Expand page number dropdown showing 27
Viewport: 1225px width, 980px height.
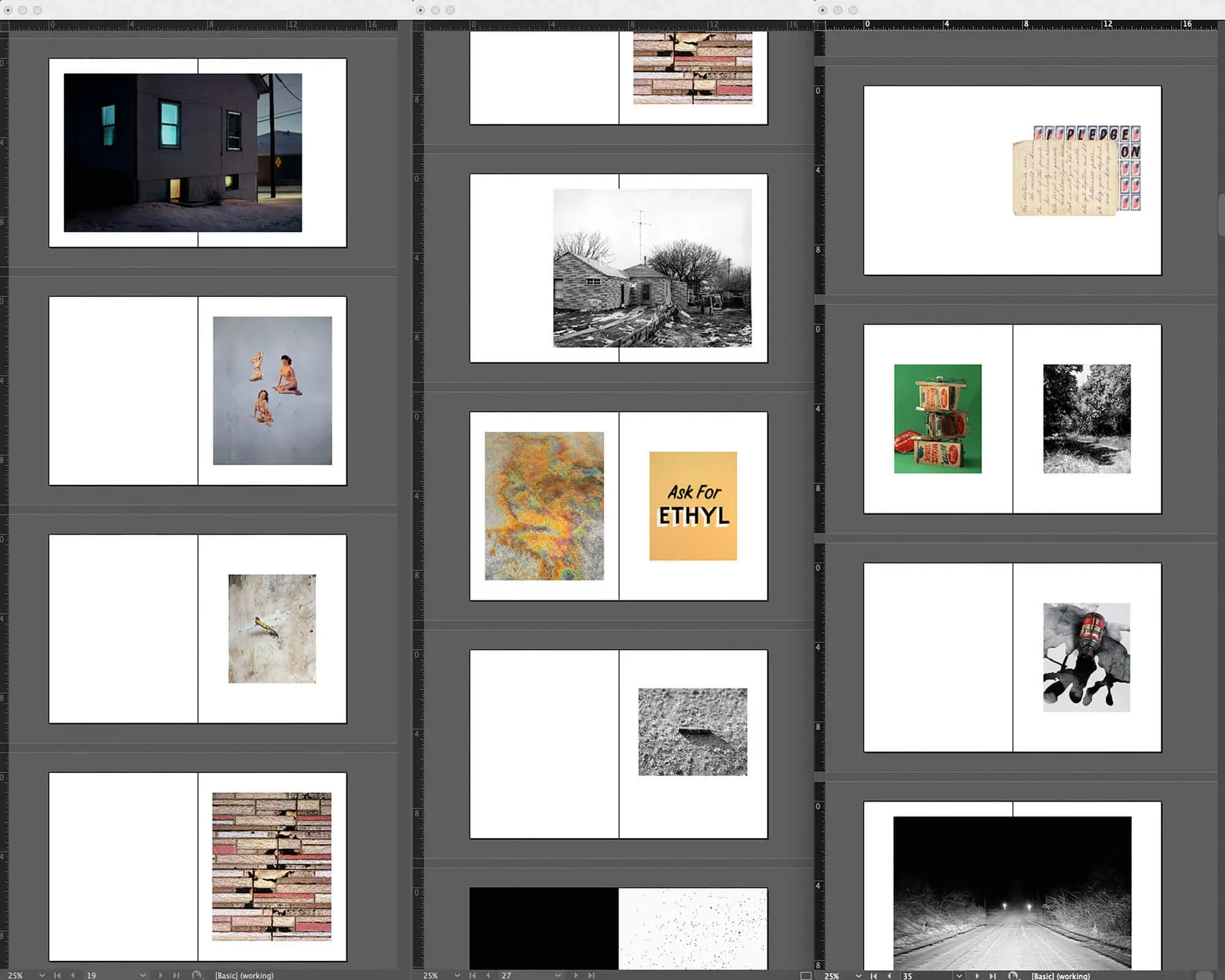(557, 975)
